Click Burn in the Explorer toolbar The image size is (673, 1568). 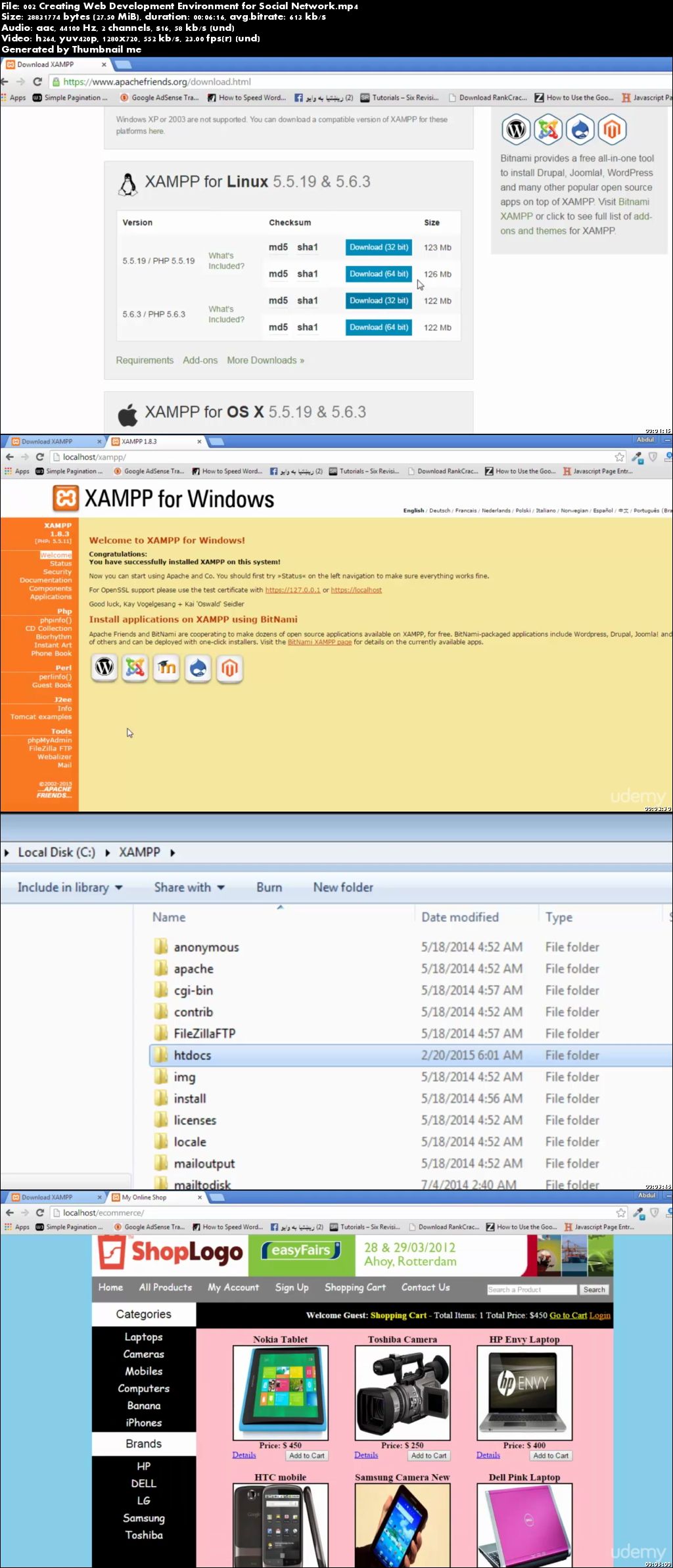tap(269, 887)
